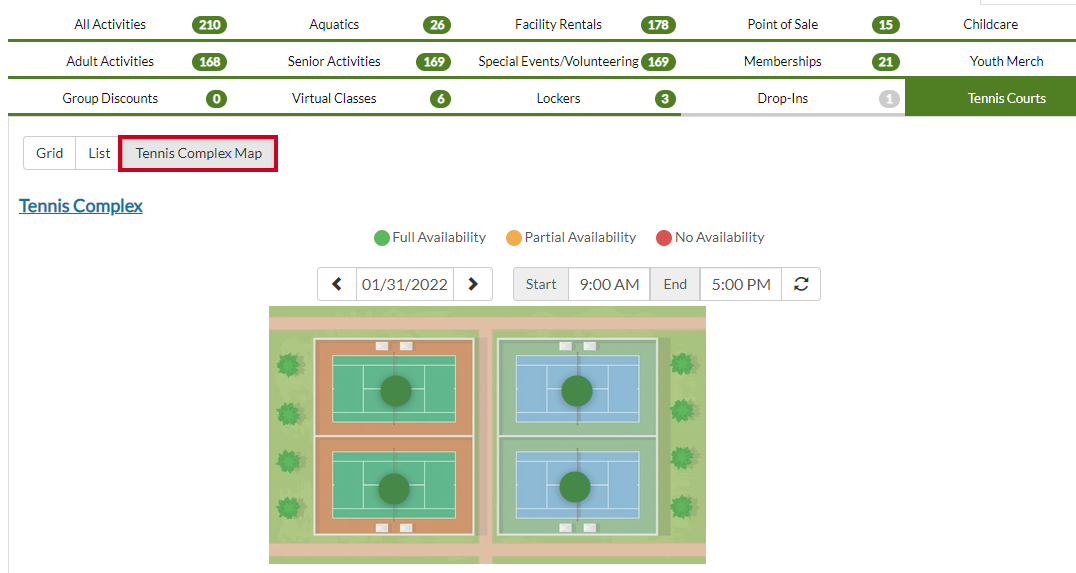Open the Drop-Ins category
Viewport: 1076px width, 573px height.
pos(782,99)
